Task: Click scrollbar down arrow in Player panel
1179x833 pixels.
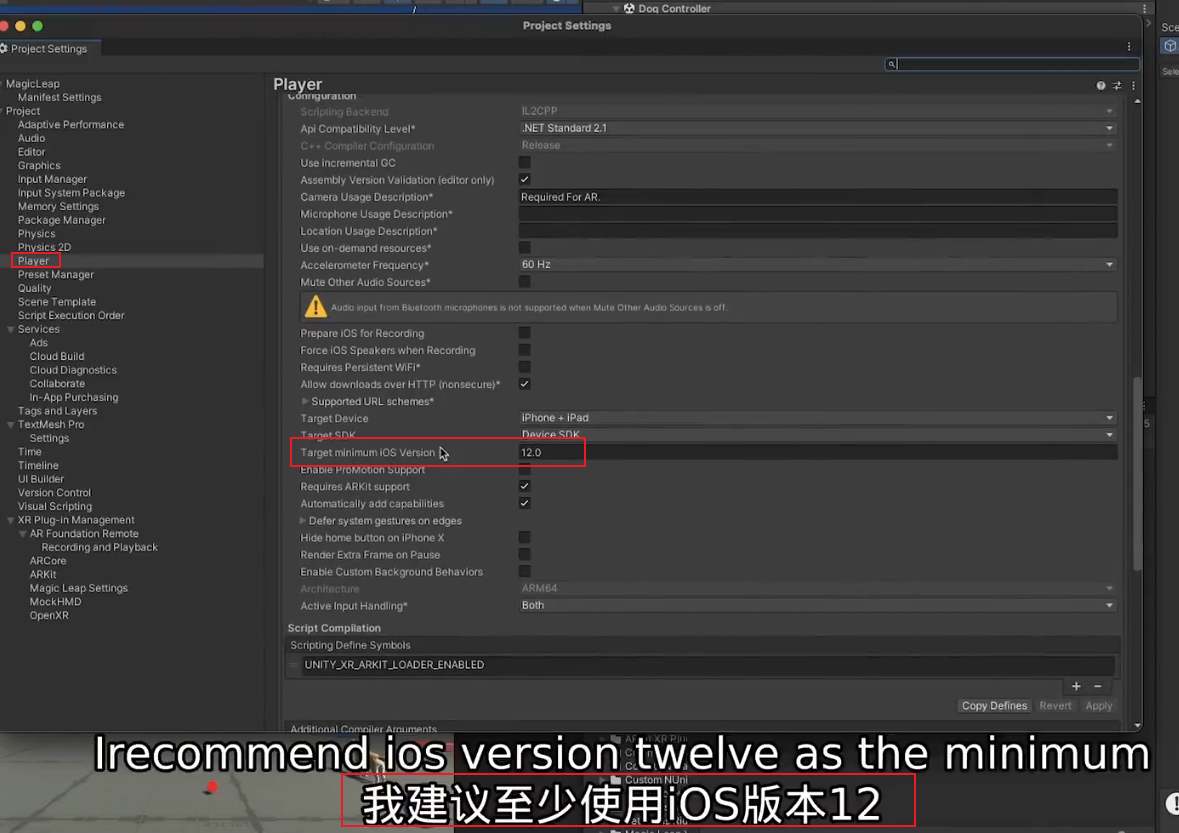Action: 1138,725
